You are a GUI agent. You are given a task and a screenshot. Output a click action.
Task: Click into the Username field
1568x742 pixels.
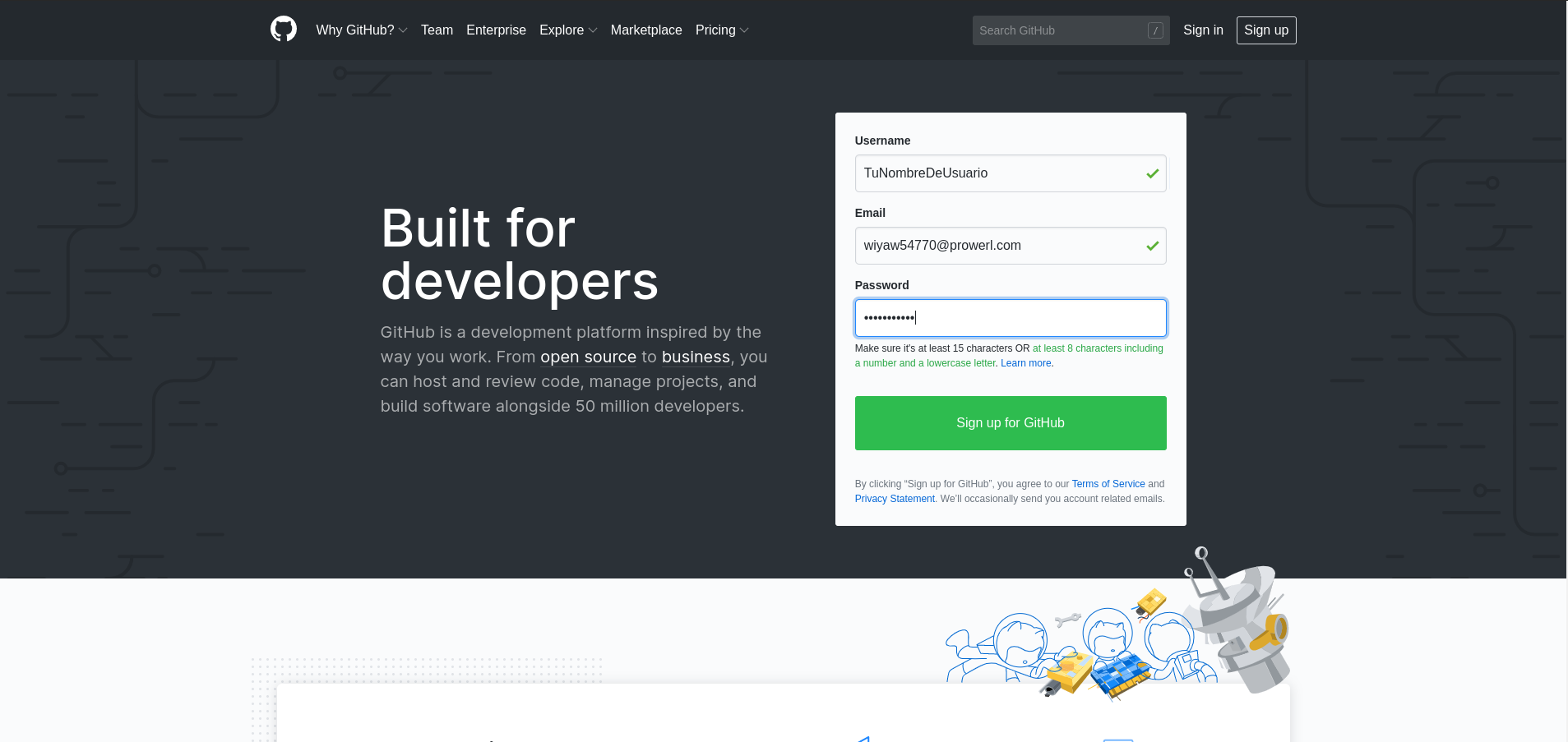[x=1011, y=173]
